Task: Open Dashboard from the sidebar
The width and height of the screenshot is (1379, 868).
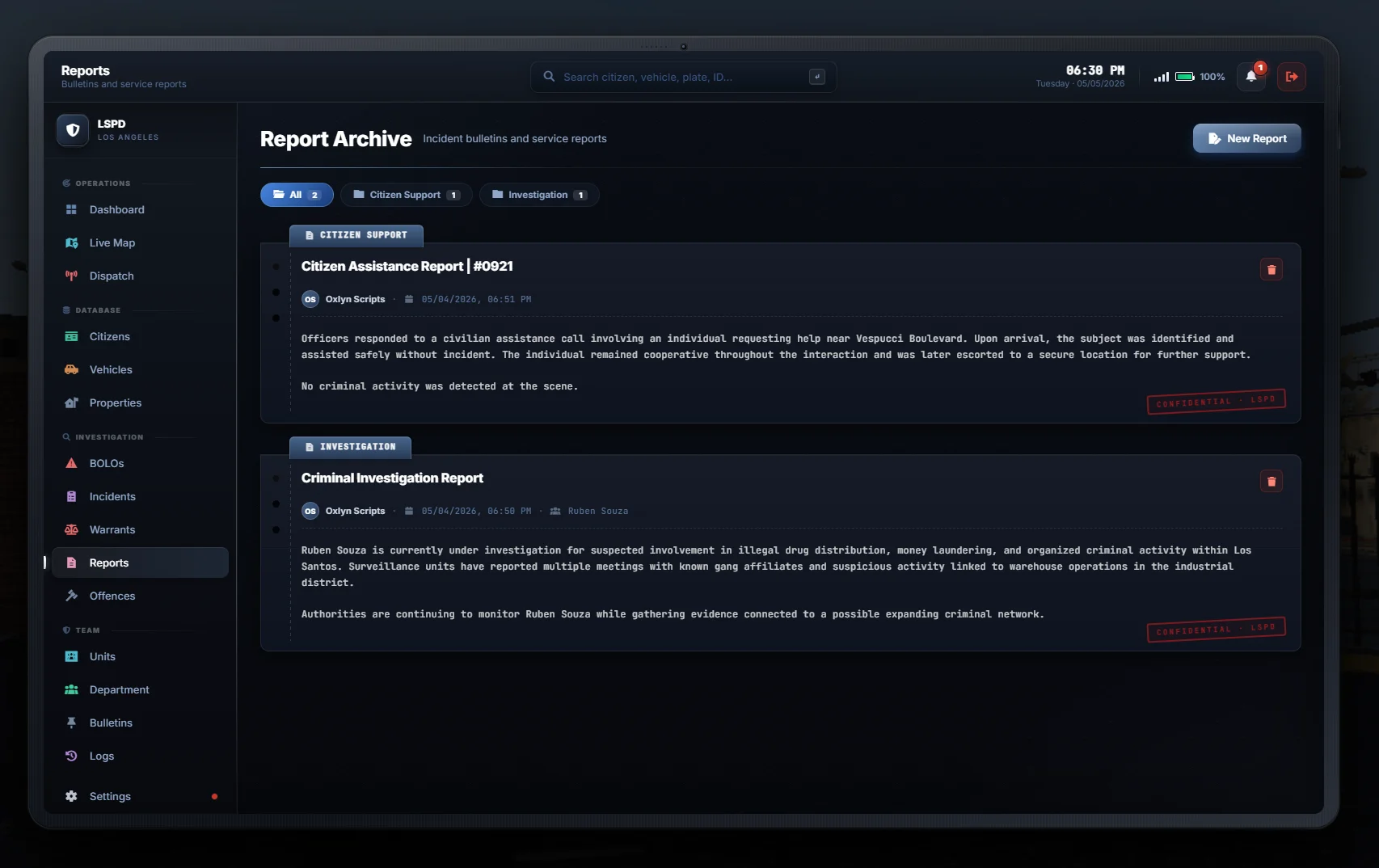Action: pyautogui.click(x=140, y=209)
